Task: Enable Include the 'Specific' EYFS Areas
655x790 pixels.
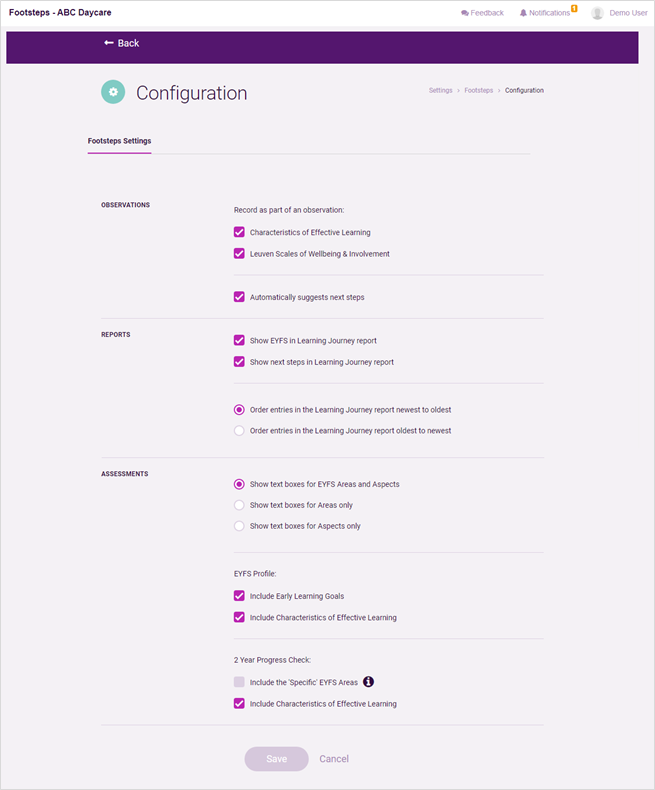Action: coord(239,682)
